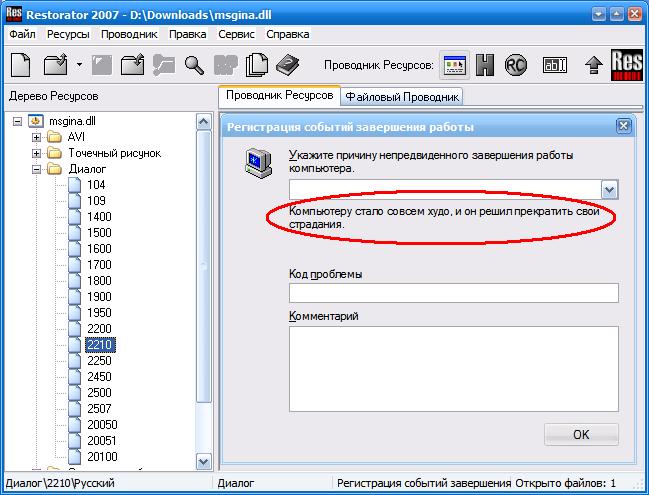This screenshot has height=495, width=649.
Task: Click the Restorator title bar app icon
Action: coord(14,14)
